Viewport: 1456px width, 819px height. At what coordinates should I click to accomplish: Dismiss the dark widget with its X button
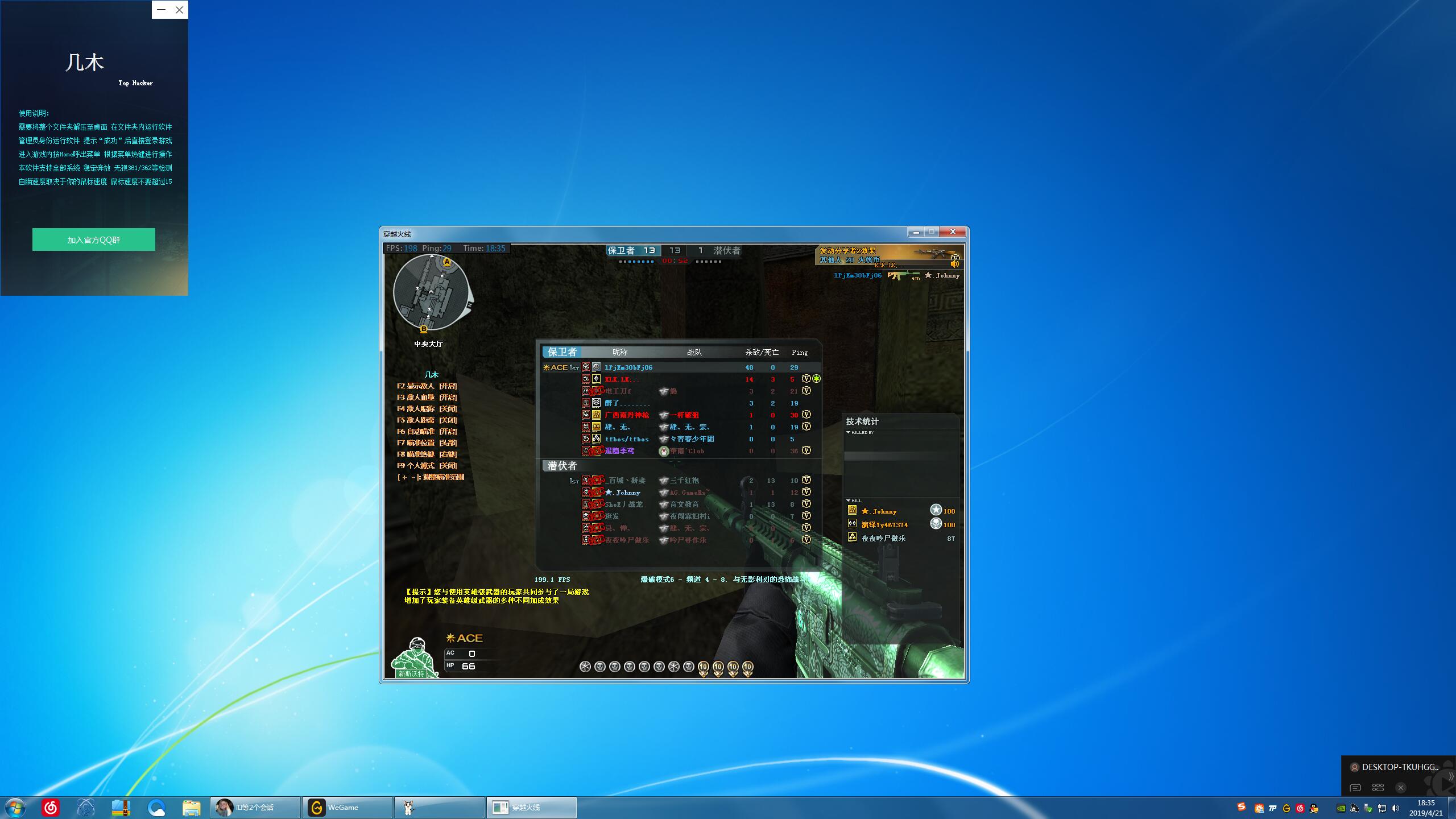coord(1401,788)
